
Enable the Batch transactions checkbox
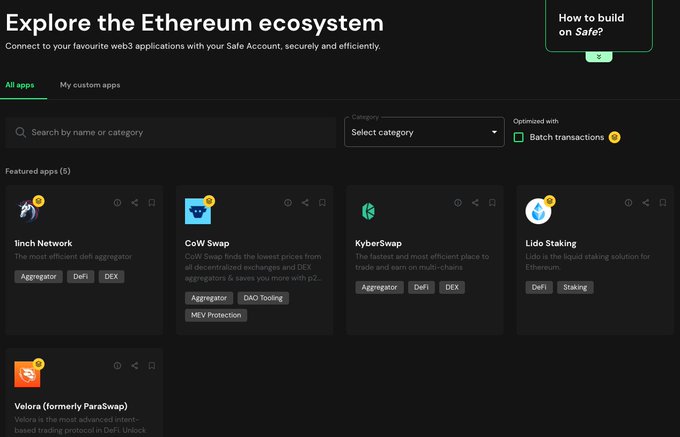point(518,137)
